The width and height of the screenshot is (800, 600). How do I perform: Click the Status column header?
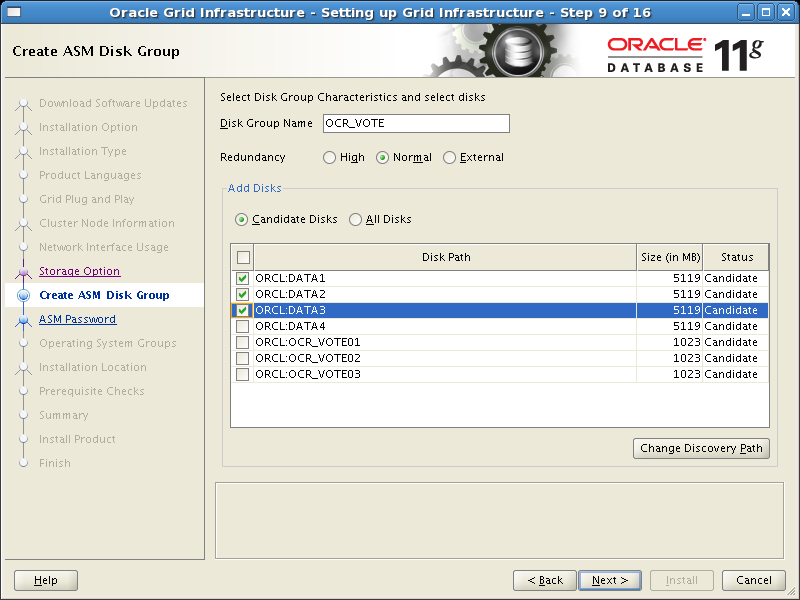(x=736, y=257)
